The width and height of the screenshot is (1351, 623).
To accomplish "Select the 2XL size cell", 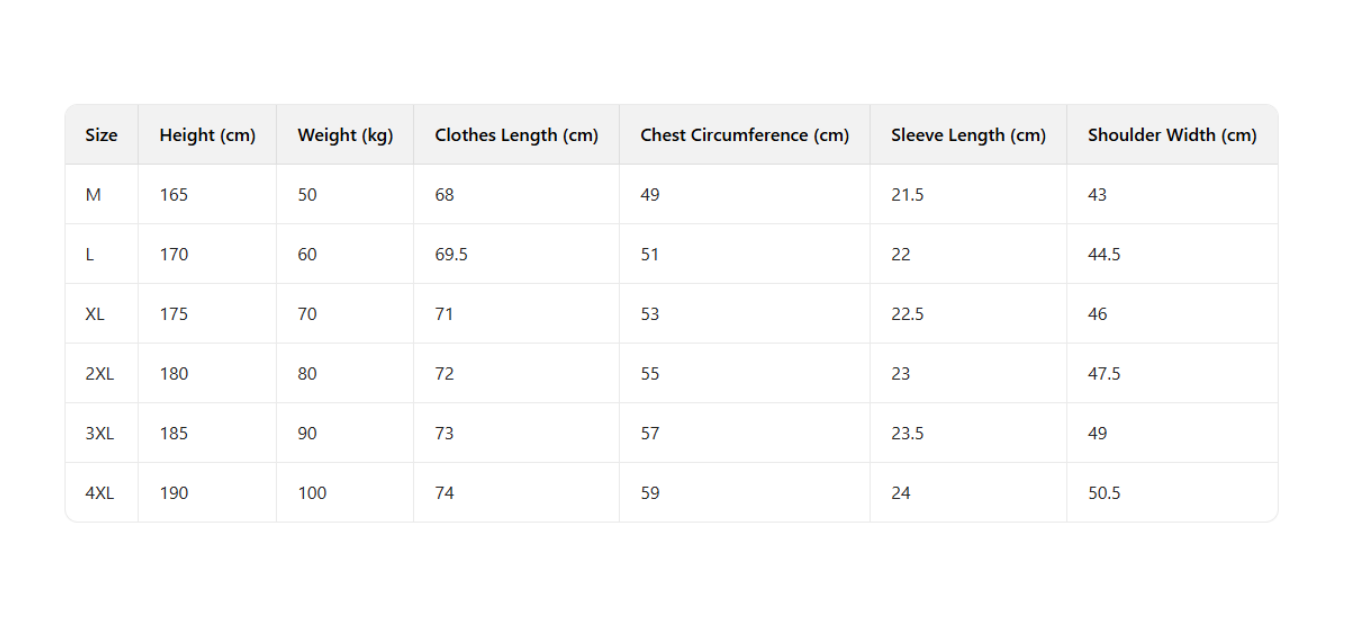I will (100, 374).
